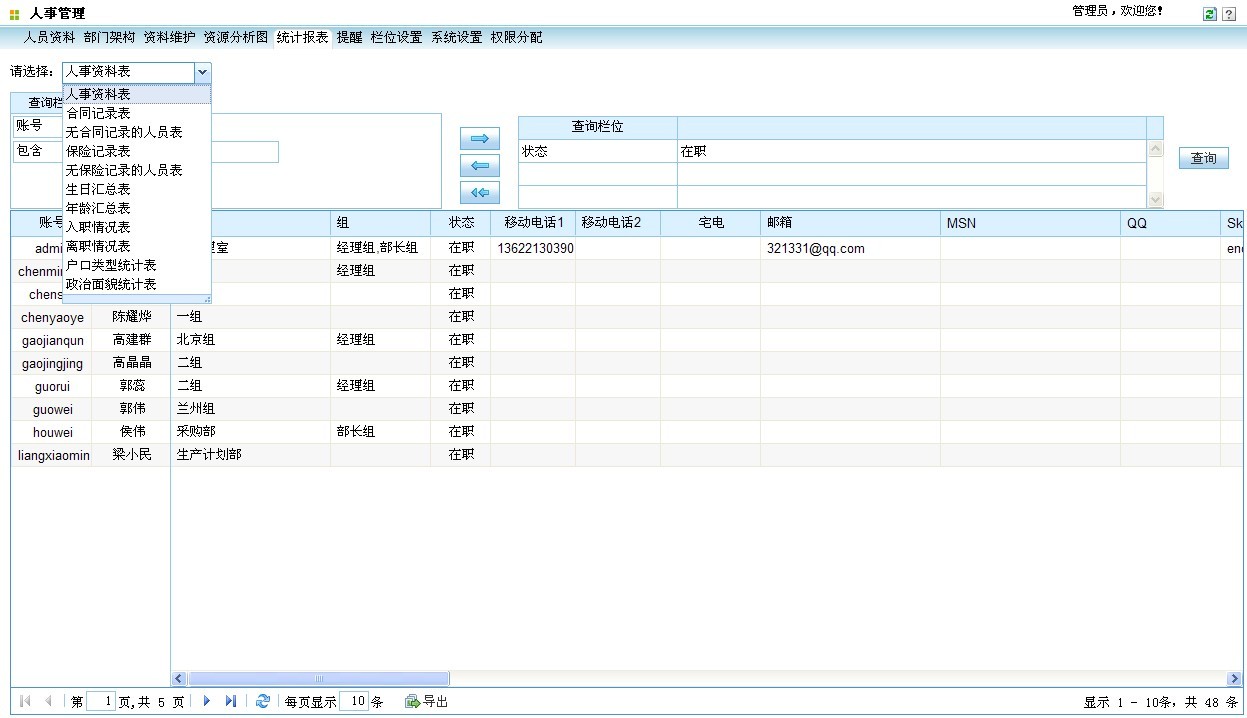Refresh the grid using pager reload icon
This screenshot has width=1247, height=718.
tap(262, 702)
